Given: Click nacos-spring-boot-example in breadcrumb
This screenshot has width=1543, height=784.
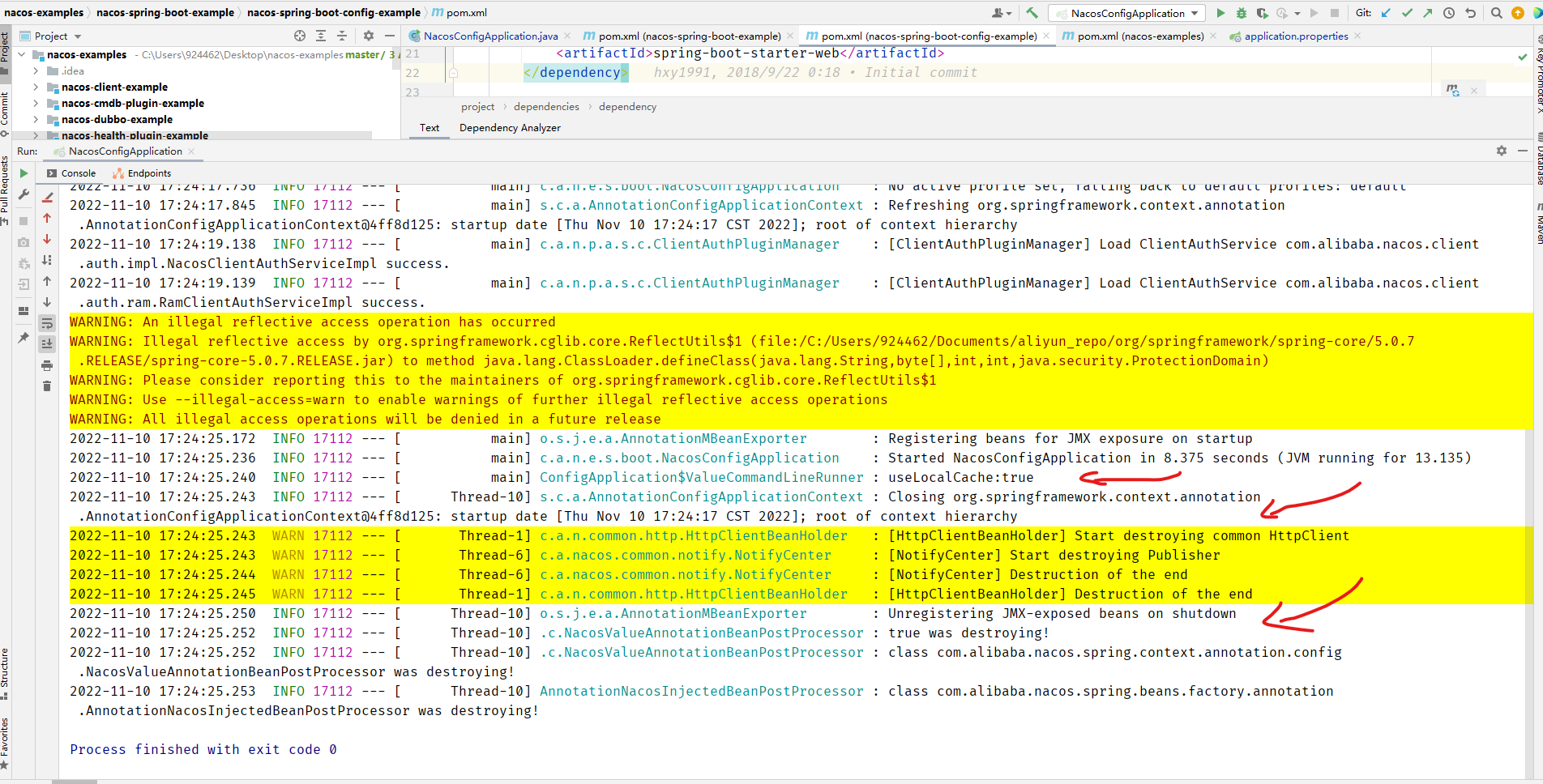Looking at the screenshot, I should point(165,12).
